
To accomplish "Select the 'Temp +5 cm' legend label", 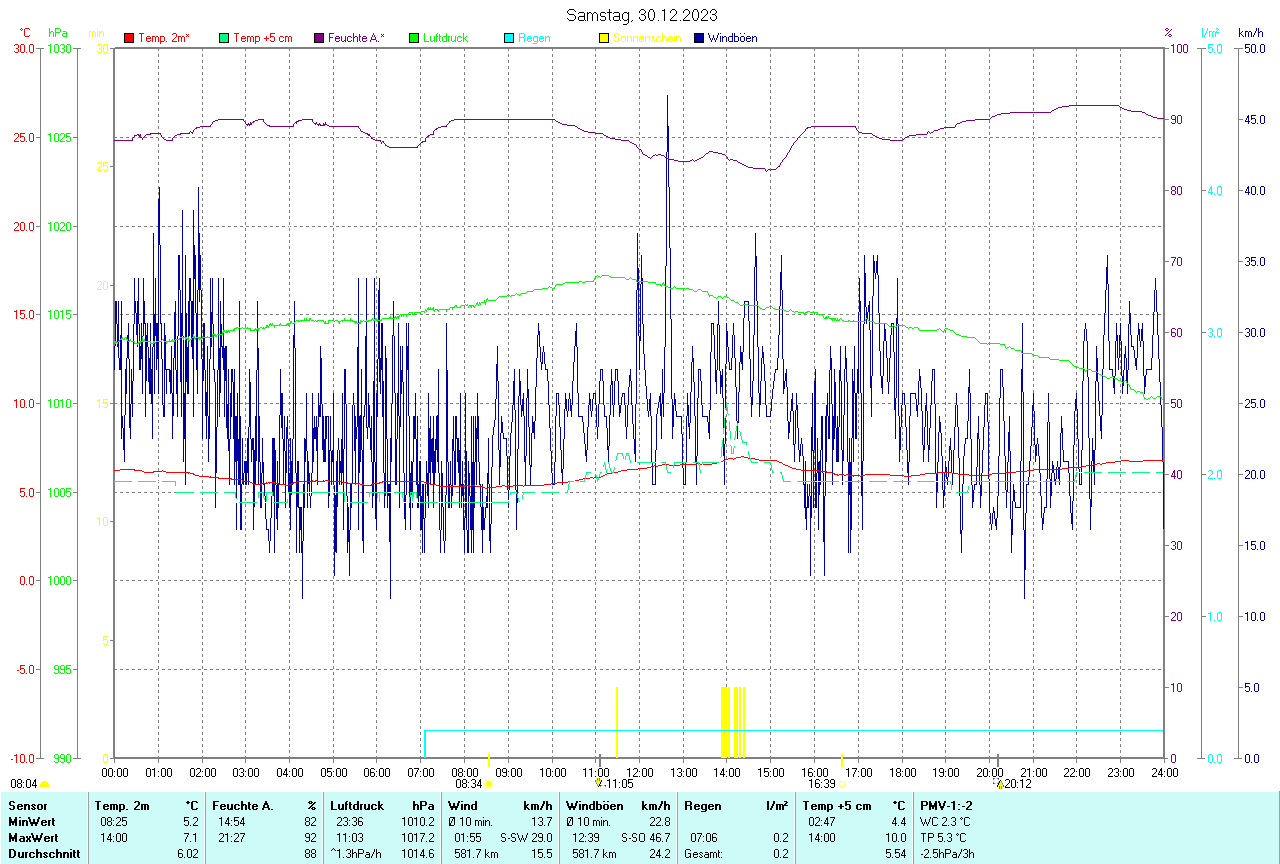I will (263, 38).
